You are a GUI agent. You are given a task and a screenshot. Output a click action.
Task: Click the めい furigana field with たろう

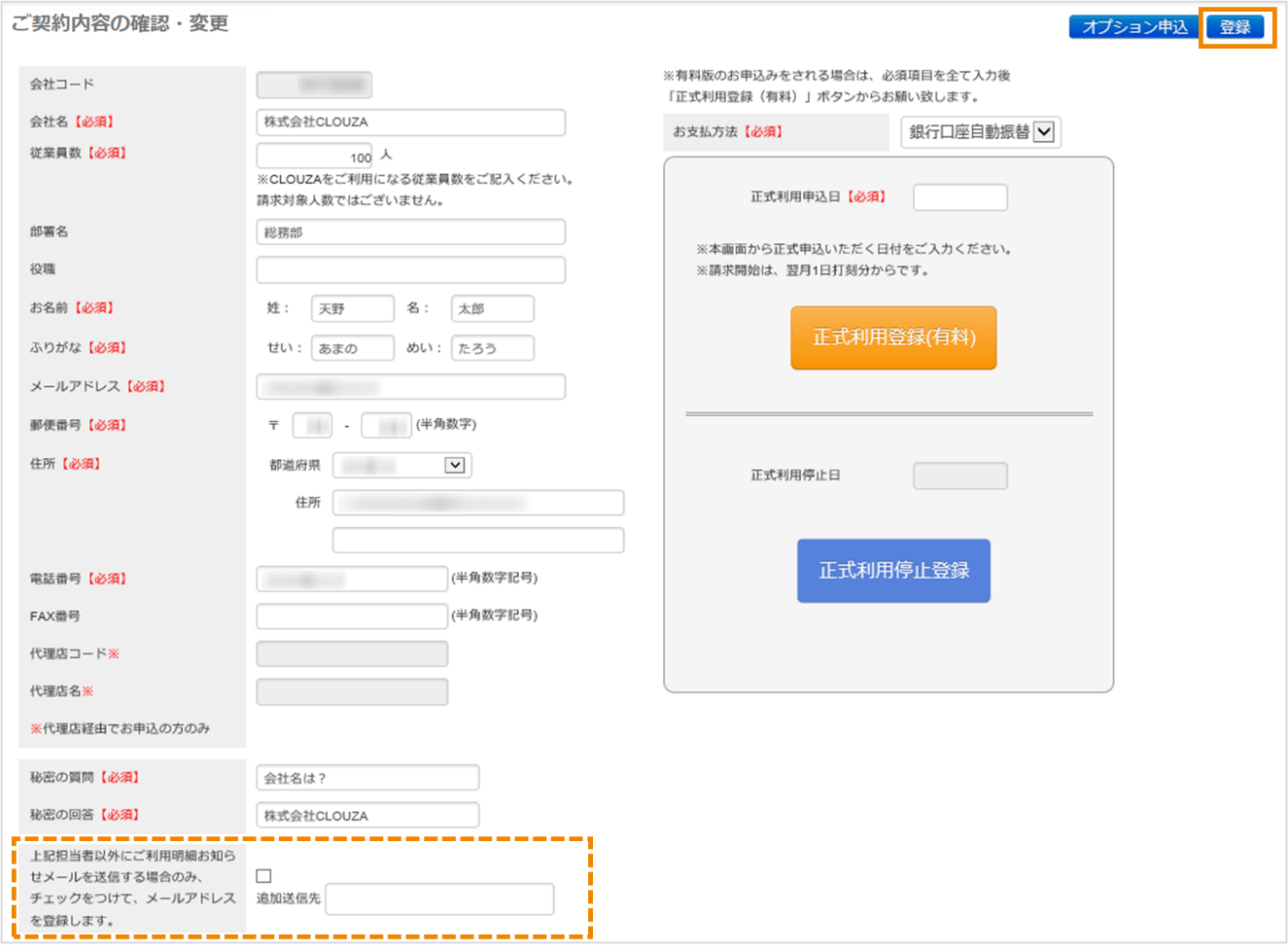click(492, 347)
